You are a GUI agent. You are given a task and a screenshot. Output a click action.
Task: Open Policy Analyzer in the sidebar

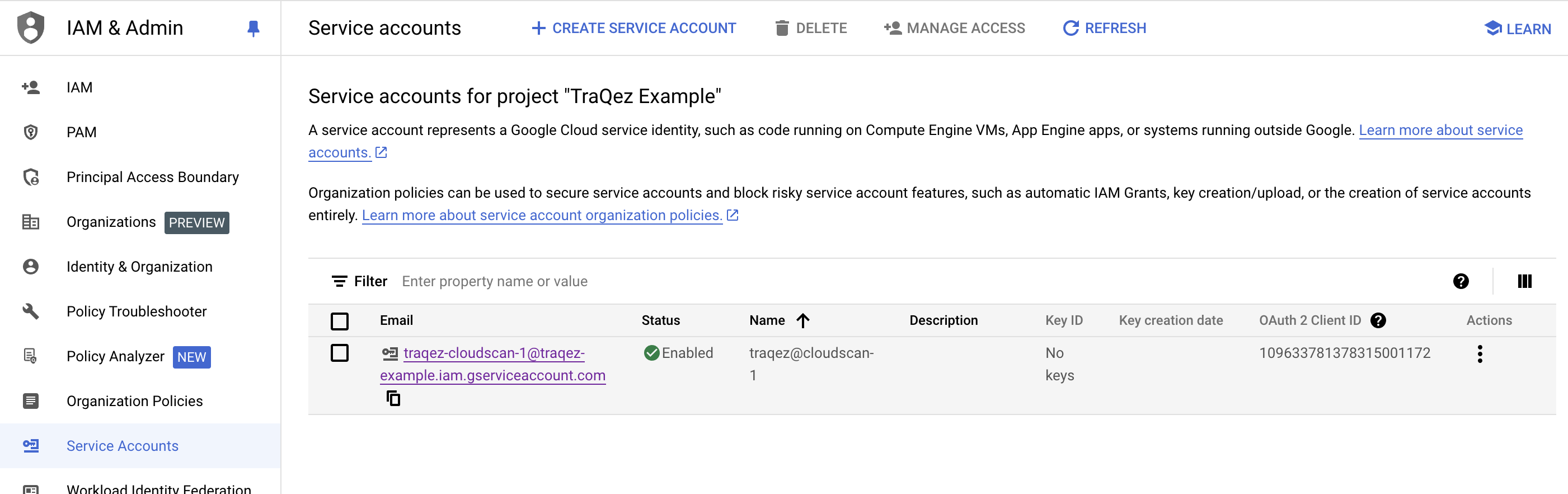coord(115,356)
